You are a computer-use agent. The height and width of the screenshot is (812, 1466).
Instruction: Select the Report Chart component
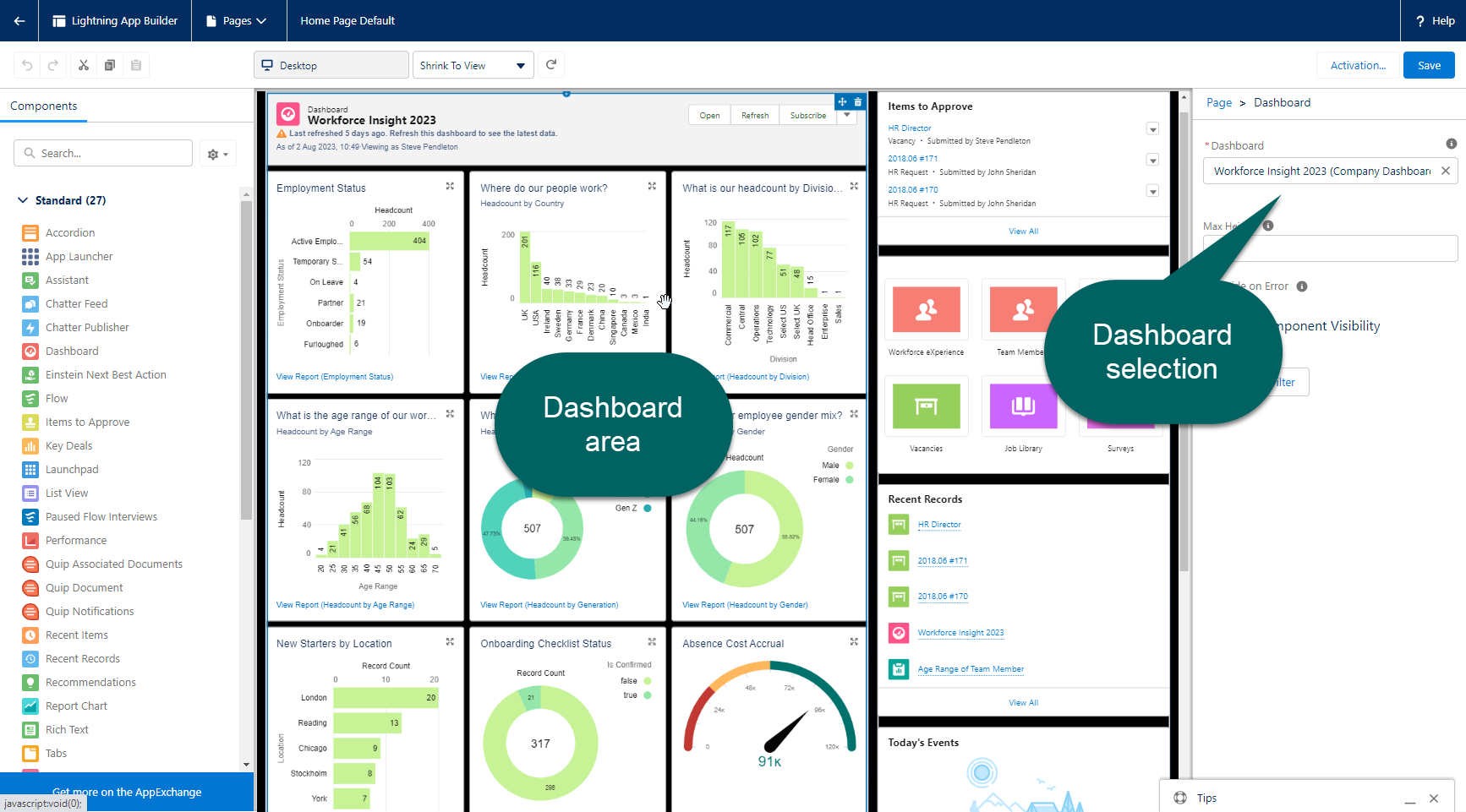[76, 706]
